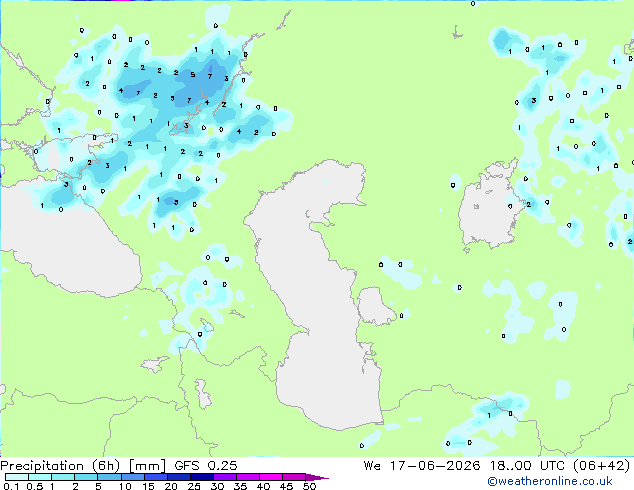Click the 20–25 mm dark blue swatch

click(x=178, y=477)
